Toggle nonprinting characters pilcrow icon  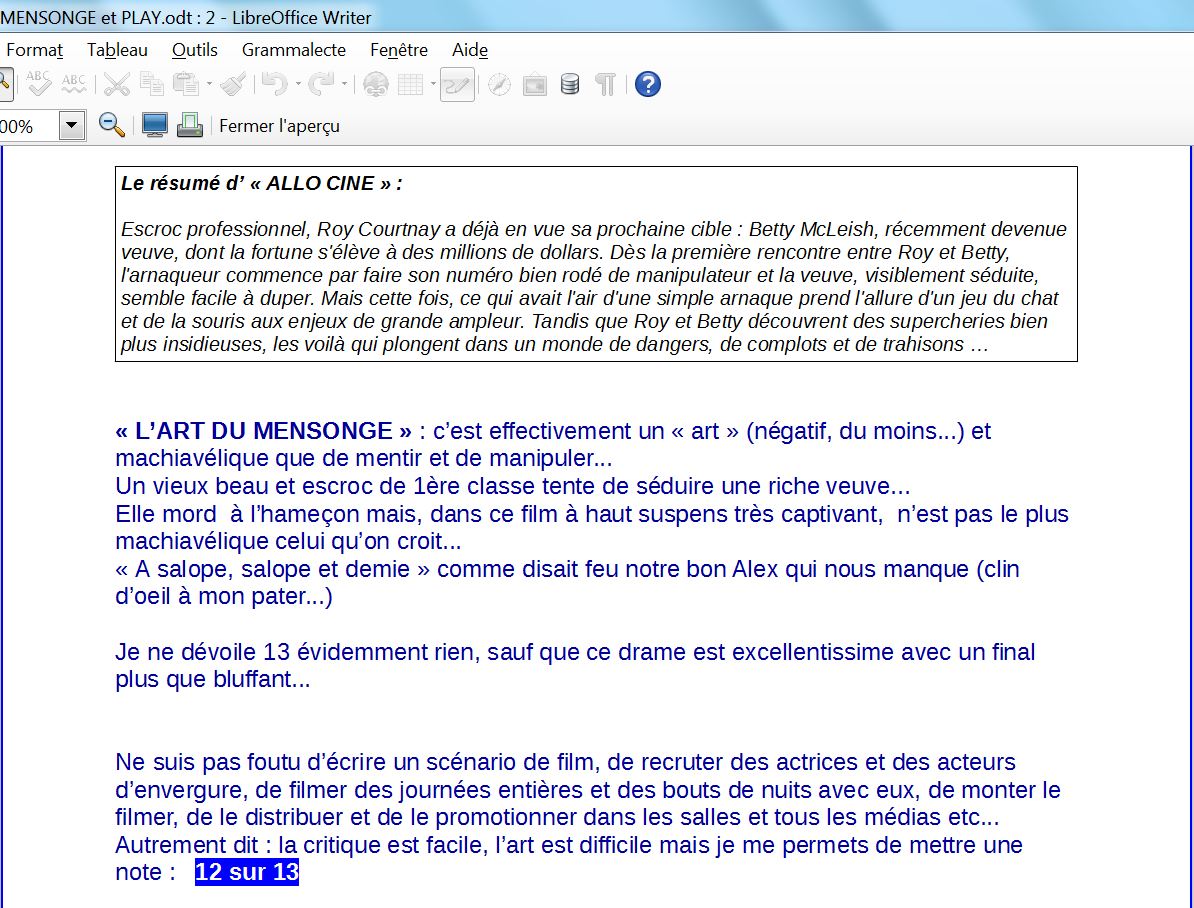pos(605,84)
